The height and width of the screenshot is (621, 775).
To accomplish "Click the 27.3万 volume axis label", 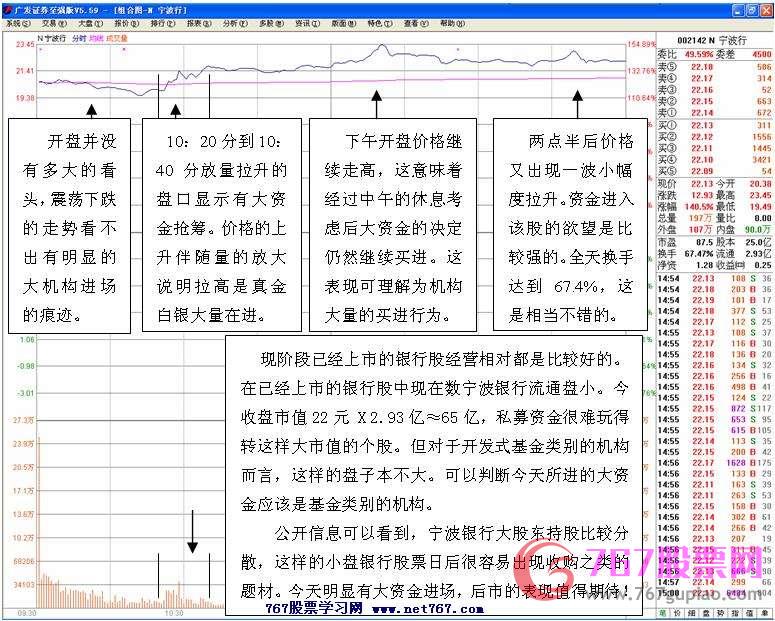I will (24, 420).
